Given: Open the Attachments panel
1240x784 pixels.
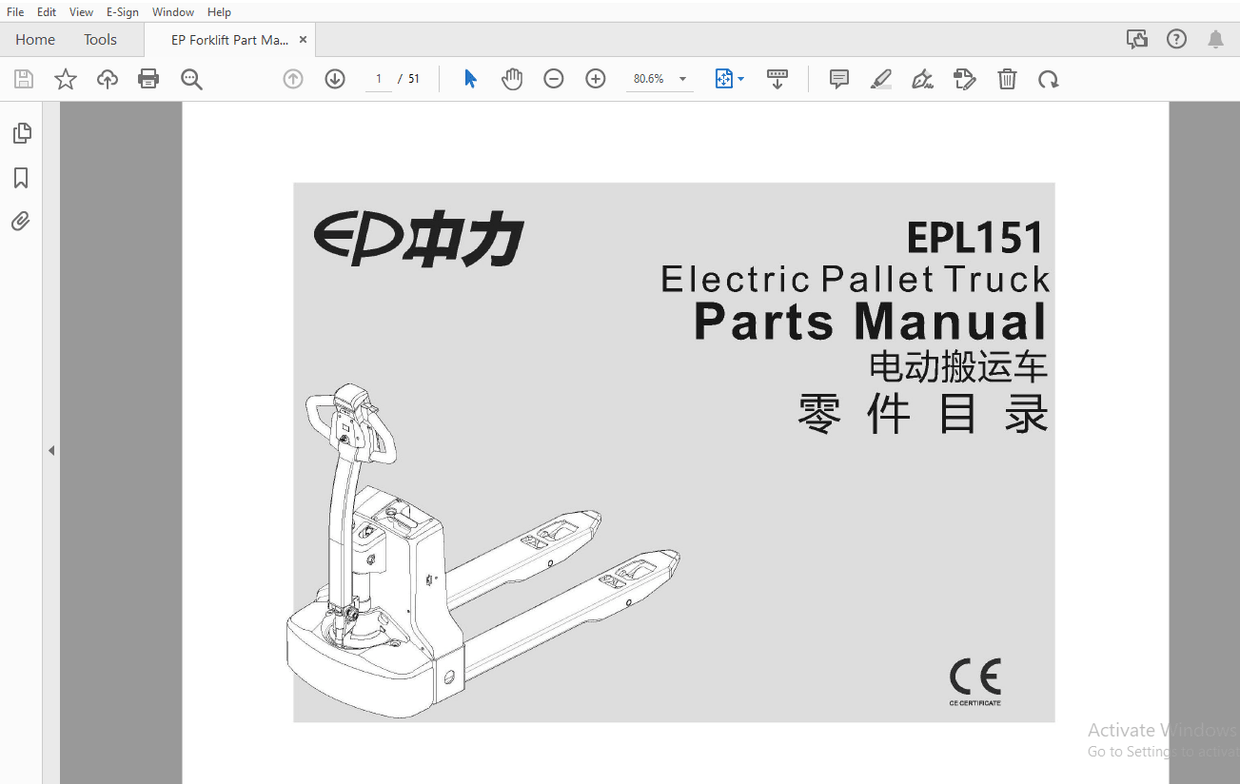Looking at the screenshot, I should pos(22,220).
